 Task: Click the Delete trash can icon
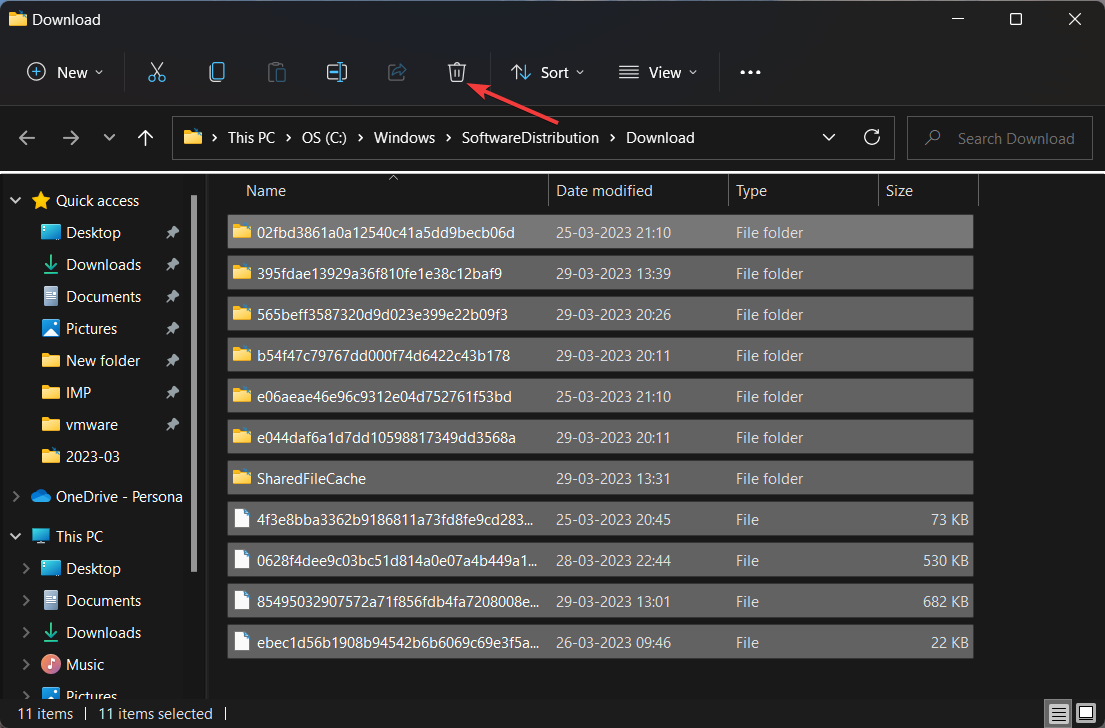pyautogui.click(x=457, y=72)
